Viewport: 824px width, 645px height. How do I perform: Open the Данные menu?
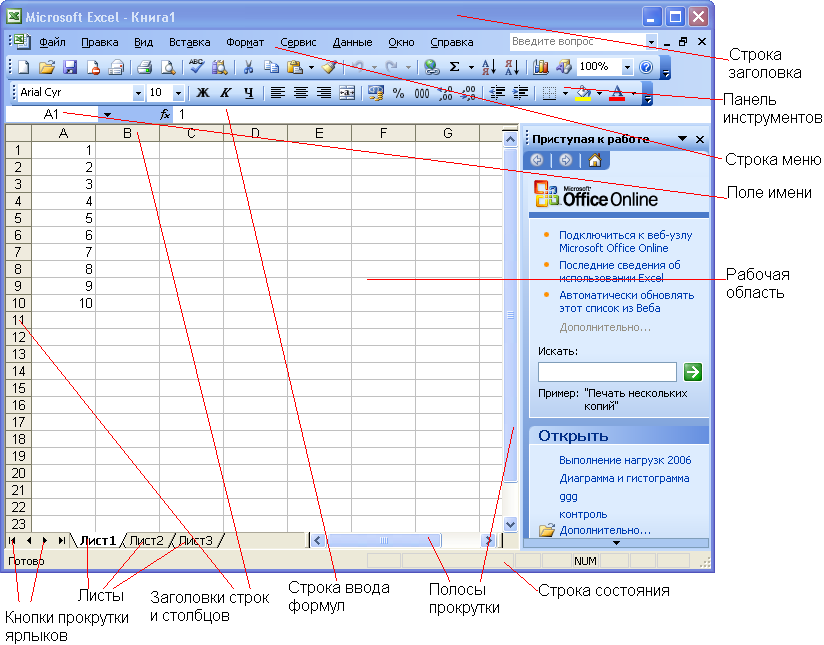coord(352,42)
